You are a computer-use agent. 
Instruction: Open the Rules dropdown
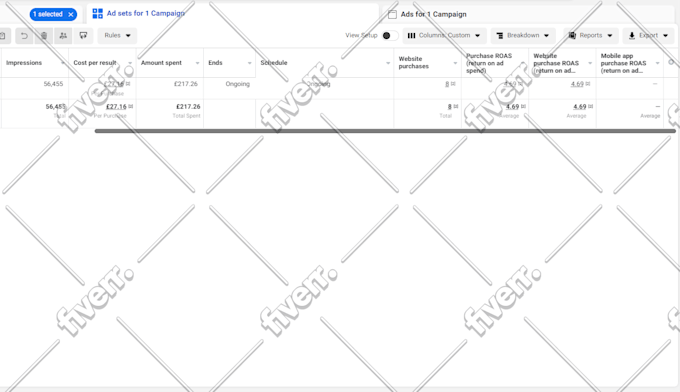(117, 36)
